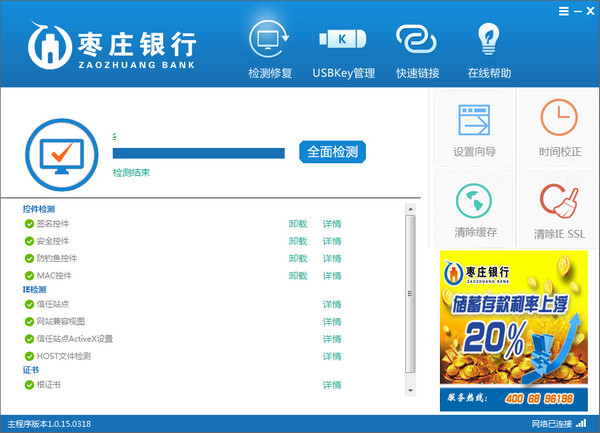Open the 检测修复 monitor icon tab
The height and width of the screenshot is (433, 600).
[270, 39]
